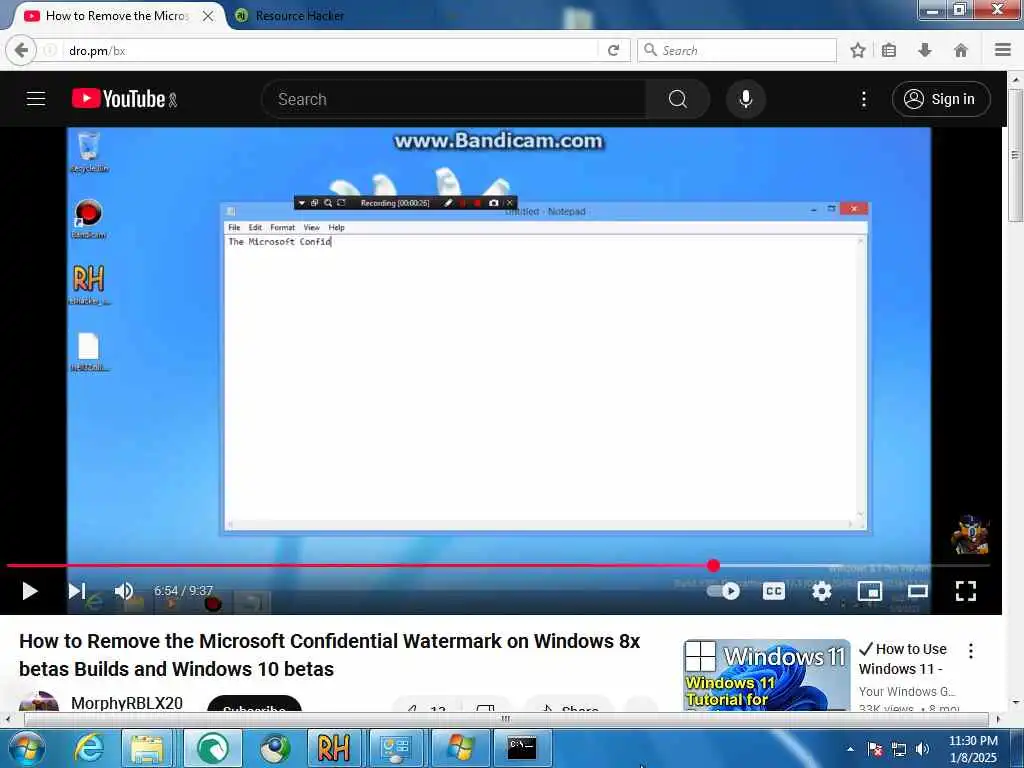Screen dimensions: 1024x768
Task: Launch Internet Explorer from the taskbar
Action: tap(89, 748)
